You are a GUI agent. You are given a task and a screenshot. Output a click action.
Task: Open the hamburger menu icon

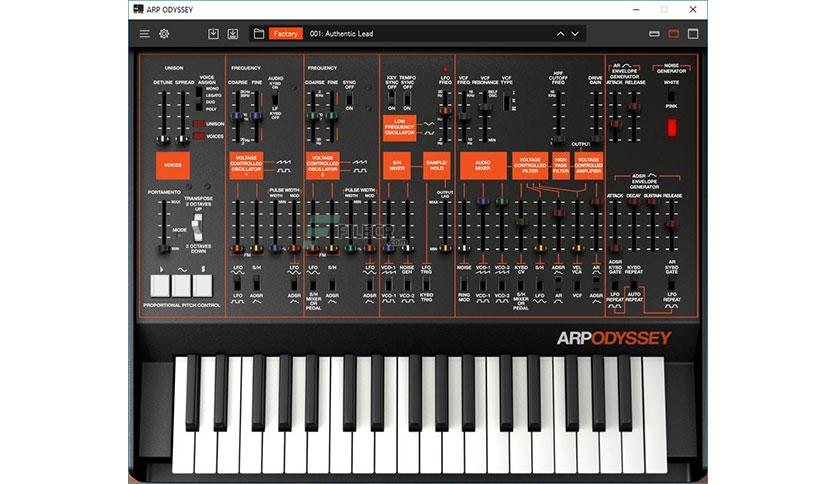tap(144, 34)
